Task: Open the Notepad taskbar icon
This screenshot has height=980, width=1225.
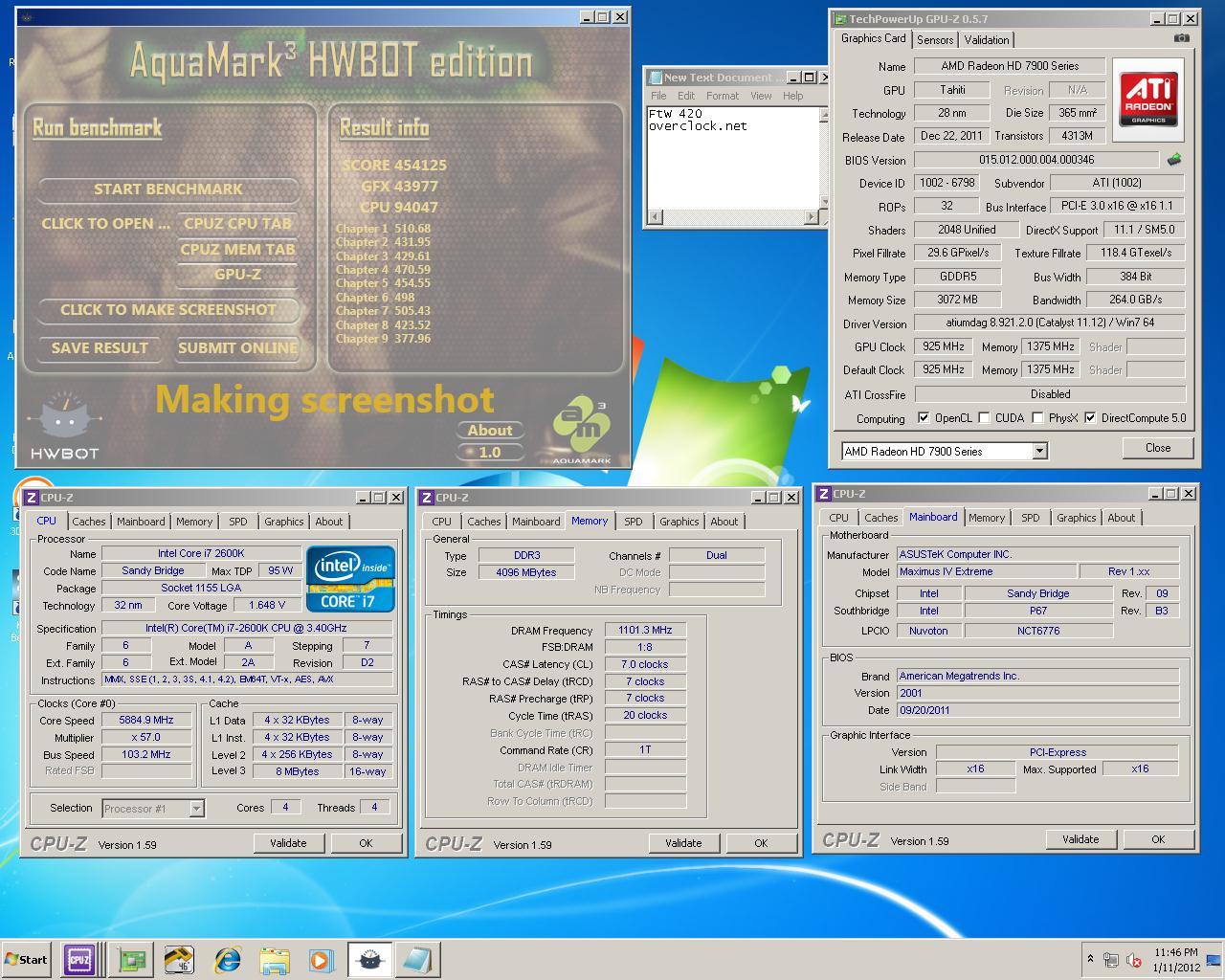Action: 417,960
